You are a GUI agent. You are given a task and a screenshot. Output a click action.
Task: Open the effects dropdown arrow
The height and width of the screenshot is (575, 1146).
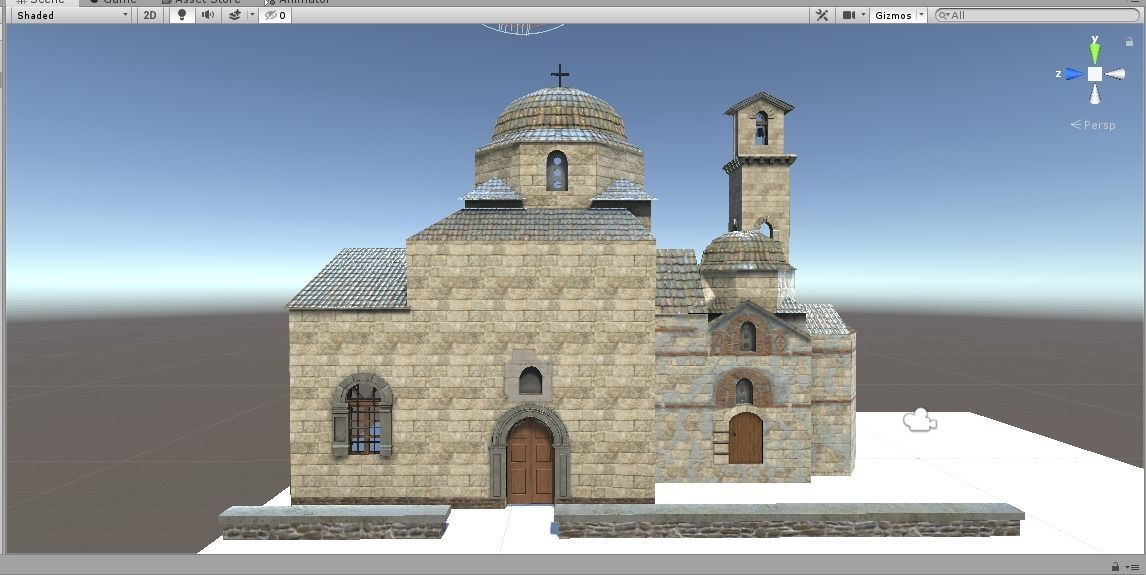[x=252, y=15]
